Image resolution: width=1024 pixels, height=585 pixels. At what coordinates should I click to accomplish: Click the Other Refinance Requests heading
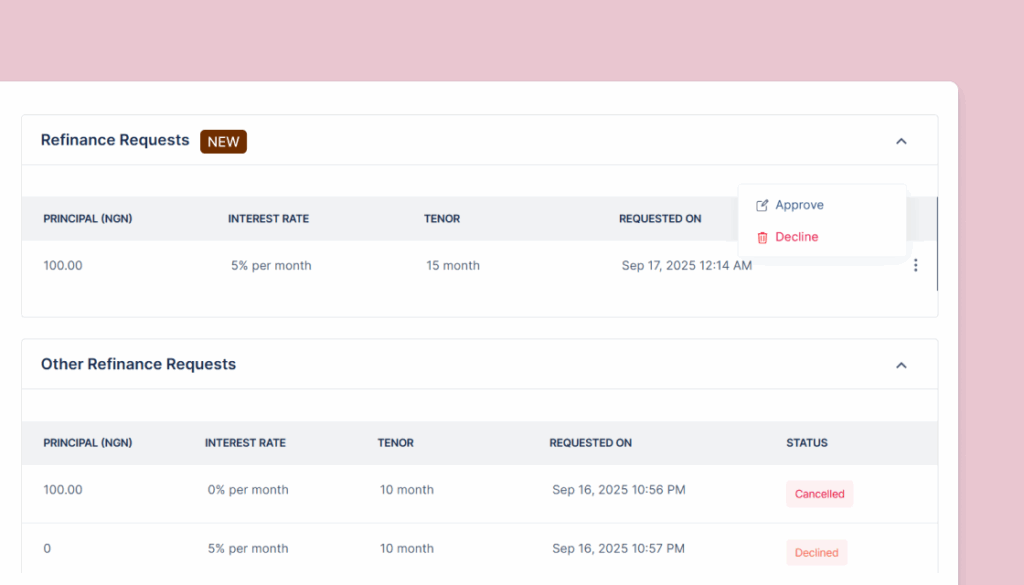pos(138,364)
